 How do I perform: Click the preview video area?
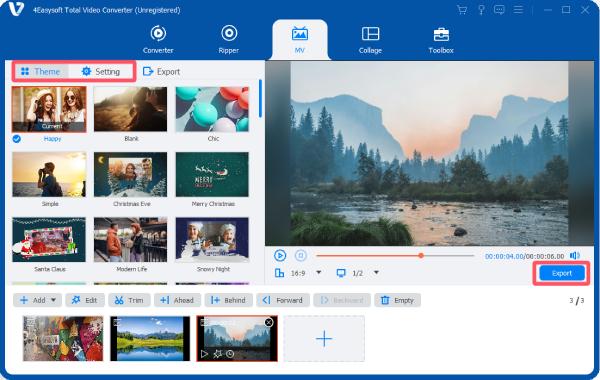pos(429,153)
